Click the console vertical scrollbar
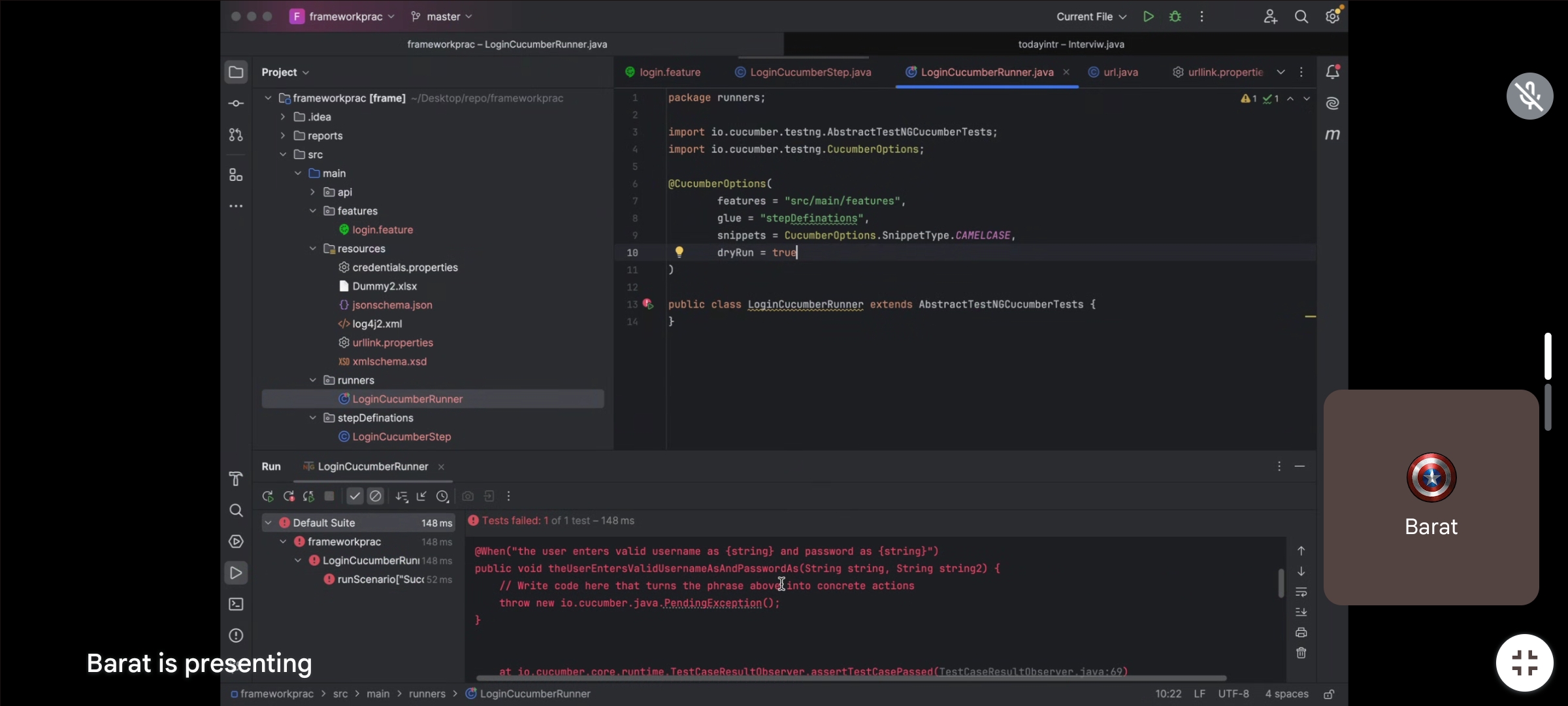 coord(1281,583)
